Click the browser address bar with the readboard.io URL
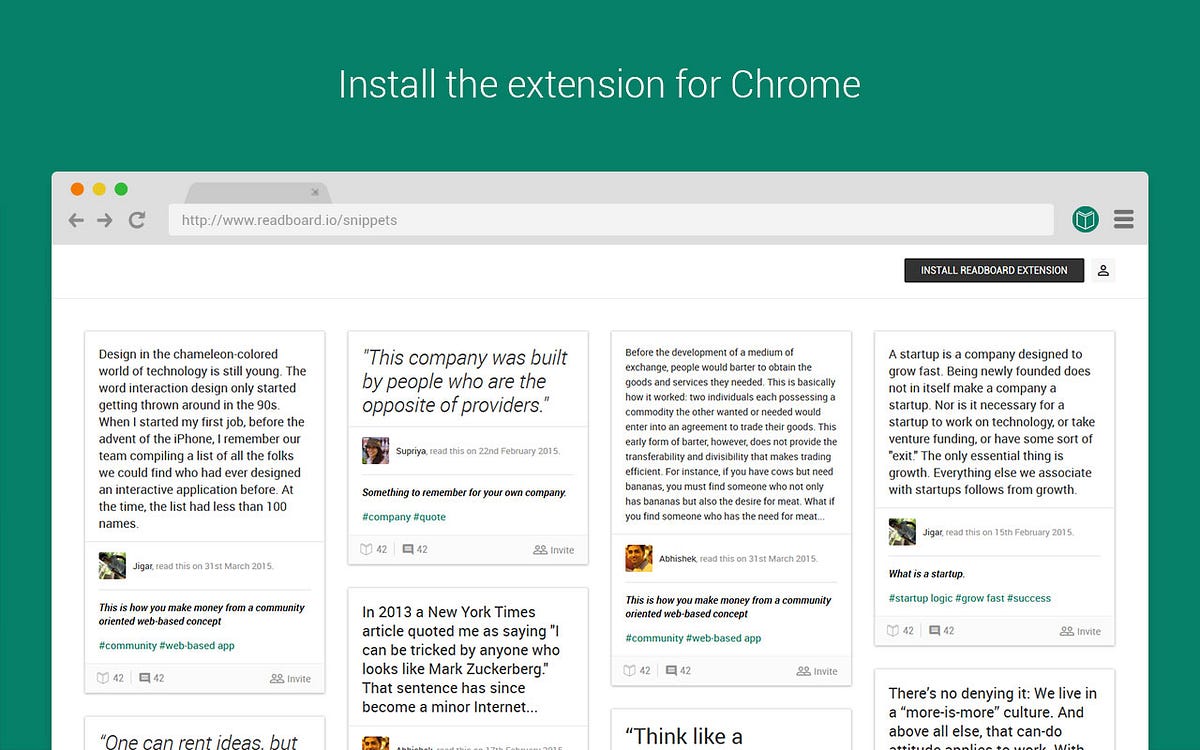The width and height of the screenshot is (1200, 750). pyautogui.click(x=611, y=220)
